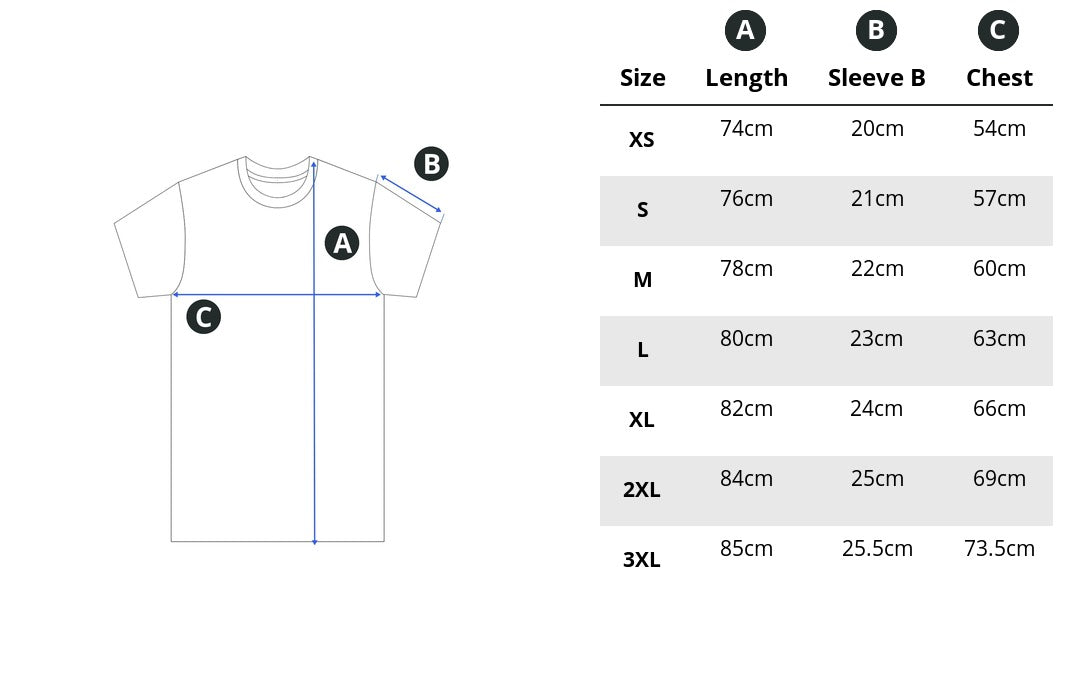Image resolution: width=1073 pixels, height=700 pixels.
Task: Click the 73.5cm chest value
Action: [999, 549]
